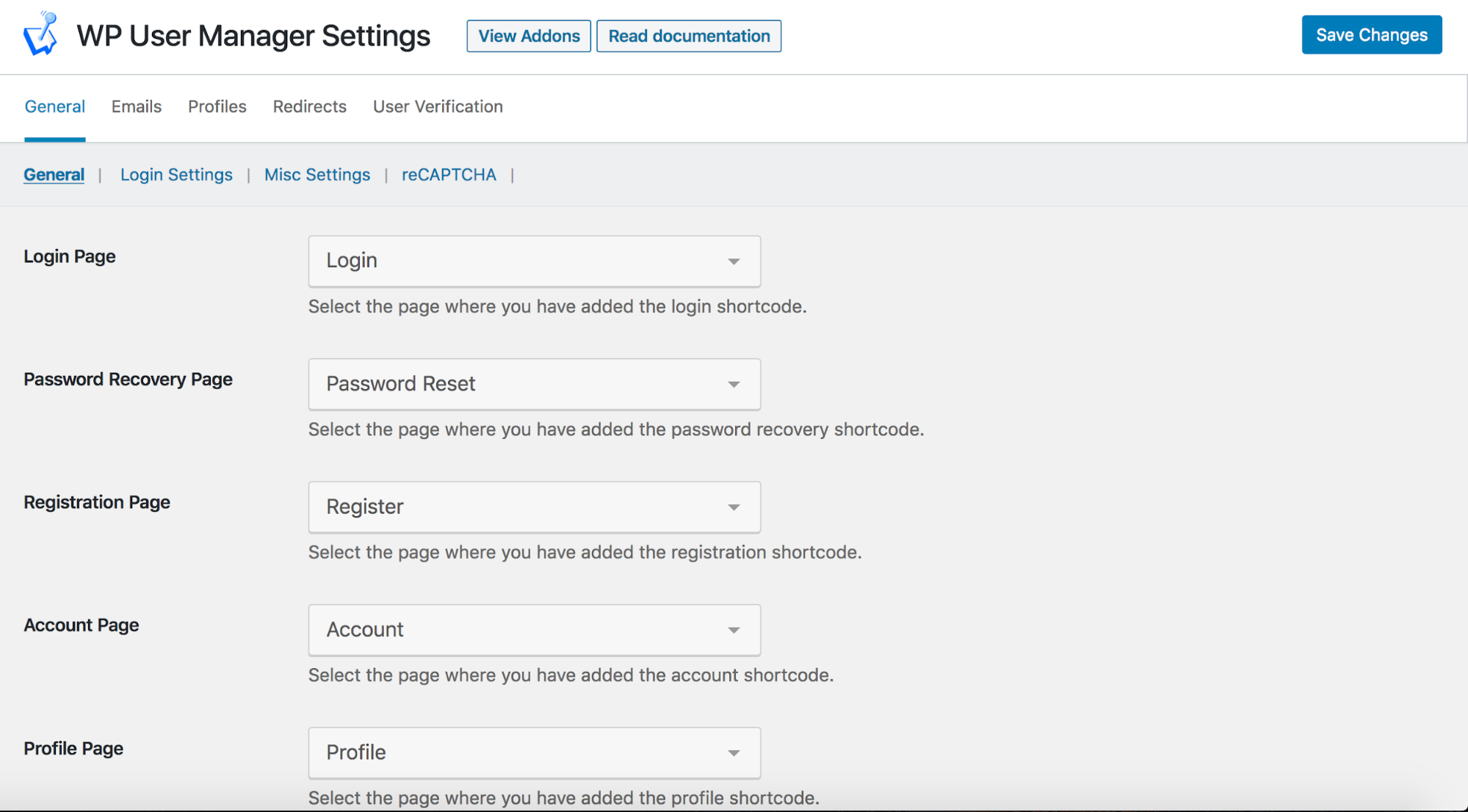
Task: Expand the Login Page dropdown
Action: [734, 261]
